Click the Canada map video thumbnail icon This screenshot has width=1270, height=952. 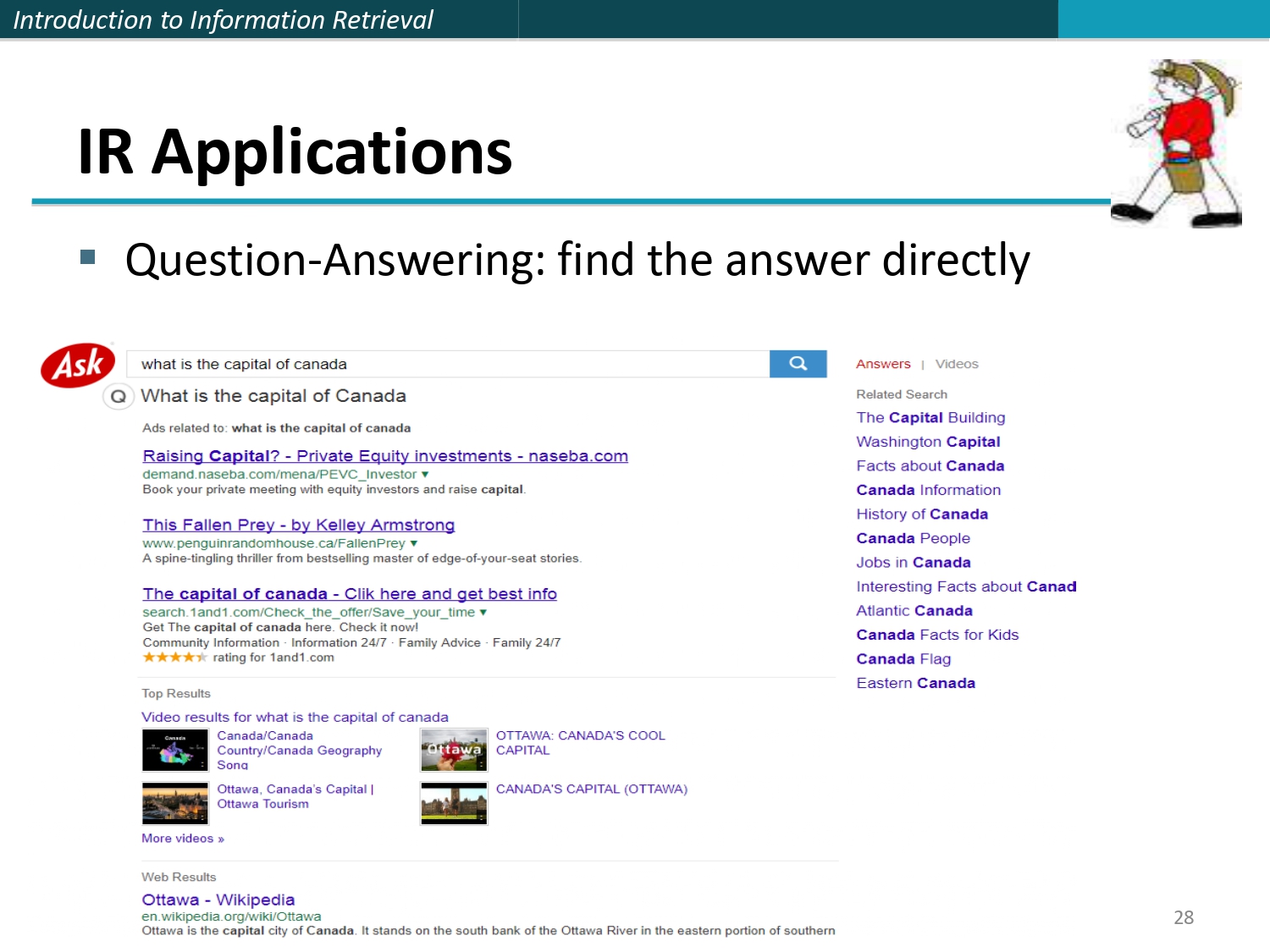coord(174,749)
